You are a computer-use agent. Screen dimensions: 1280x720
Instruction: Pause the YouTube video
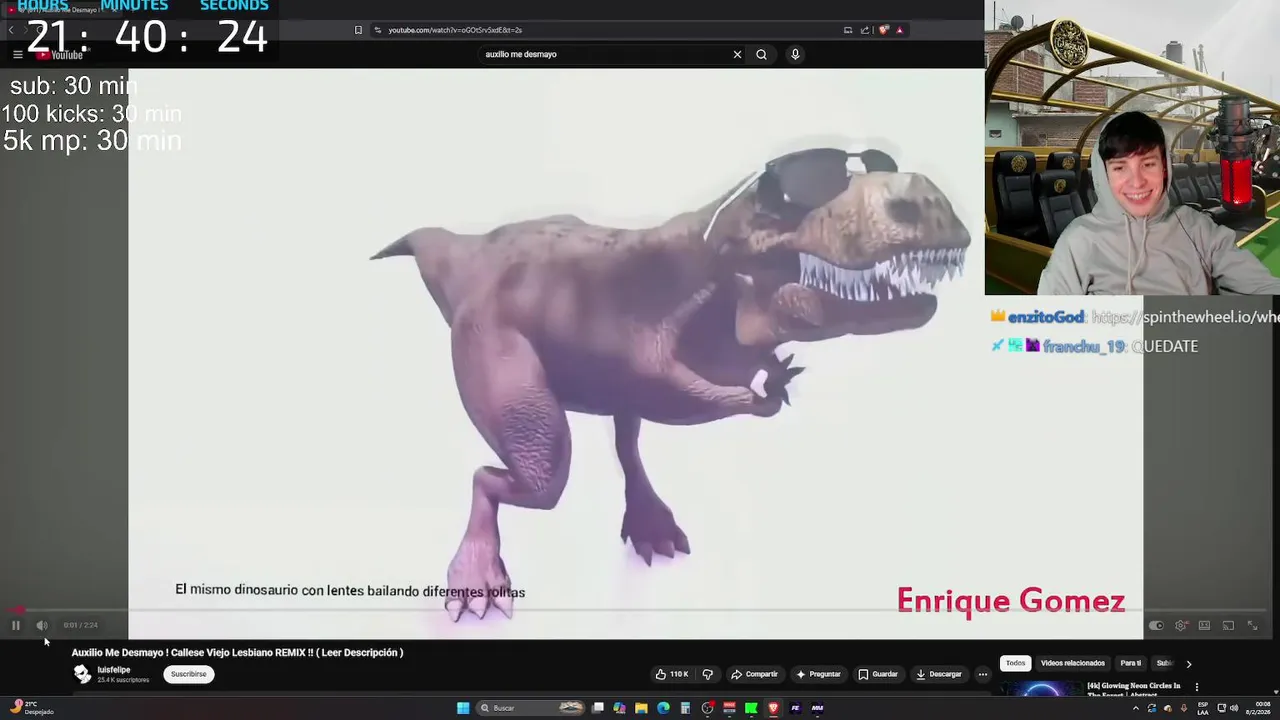[15, 625]
